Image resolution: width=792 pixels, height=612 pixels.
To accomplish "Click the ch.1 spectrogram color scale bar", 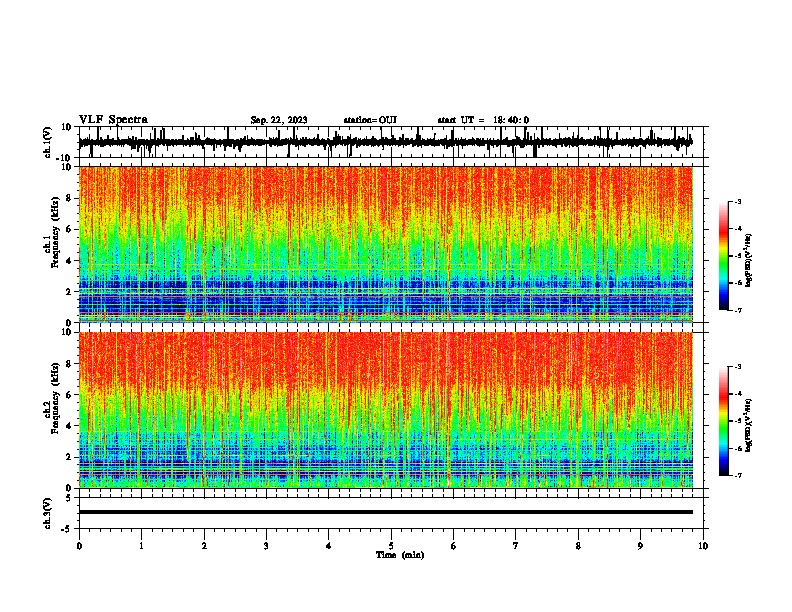I will (x=724, y=256).
